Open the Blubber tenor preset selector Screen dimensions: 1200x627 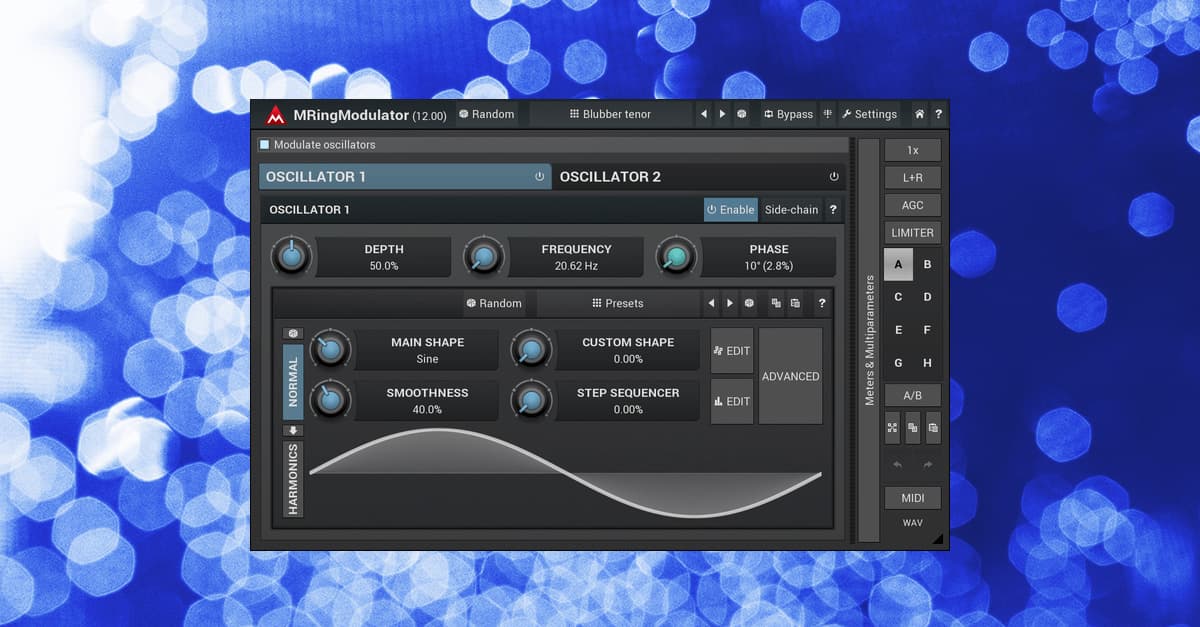pyautogui.click(x=613, y=114)
